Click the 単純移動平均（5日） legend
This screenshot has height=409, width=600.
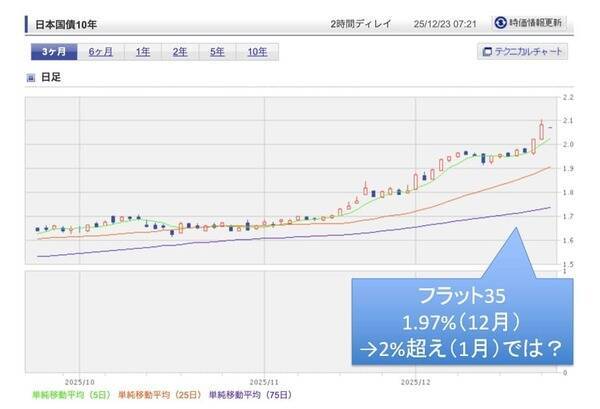71,394
